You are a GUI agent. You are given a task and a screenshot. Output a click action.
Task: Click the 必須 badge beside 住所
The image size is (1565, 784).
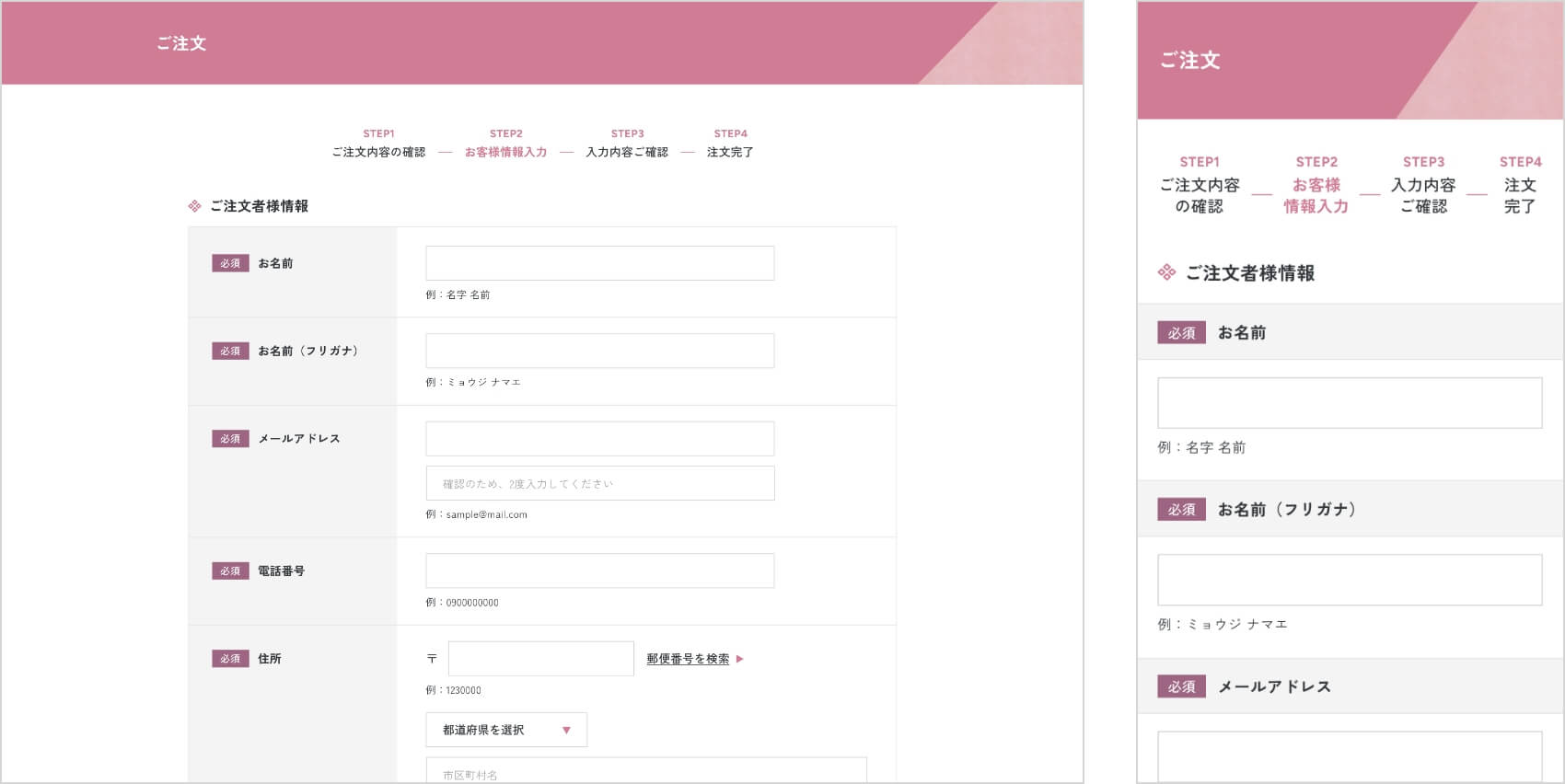point(230,659)
